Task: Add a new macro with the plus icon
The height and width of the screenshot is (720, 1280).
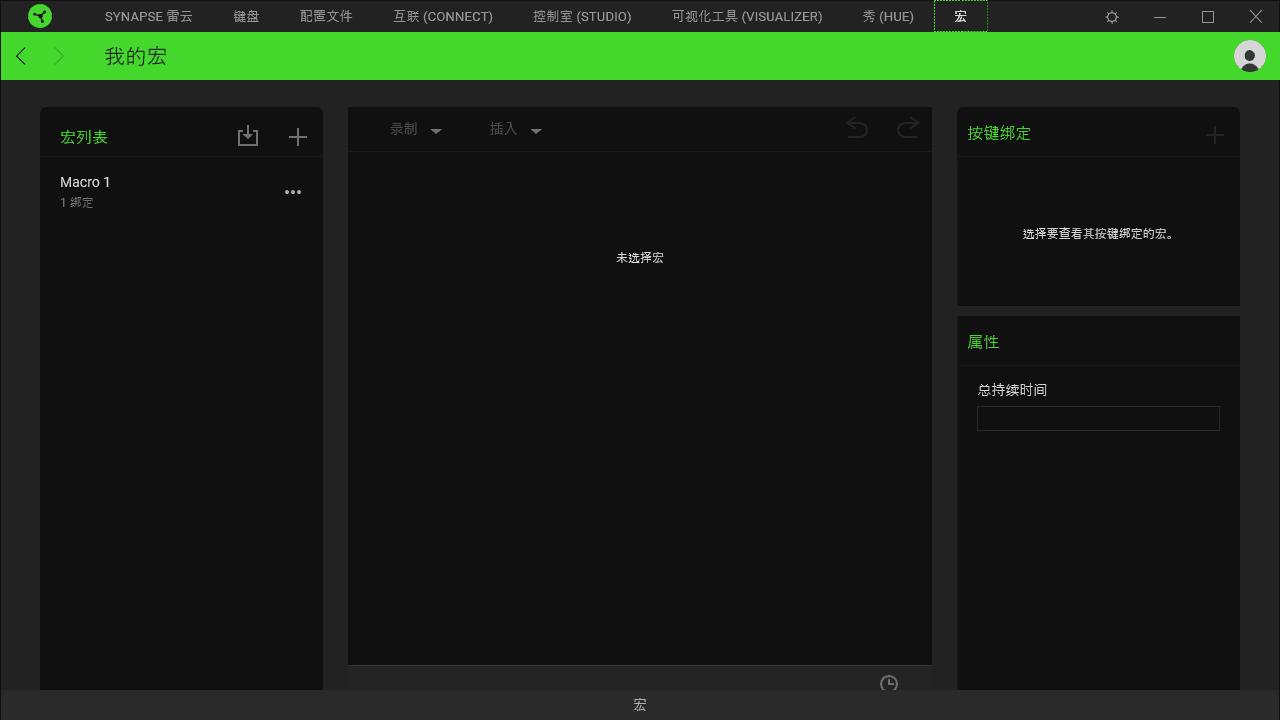Action: click(x=297, y=136)
